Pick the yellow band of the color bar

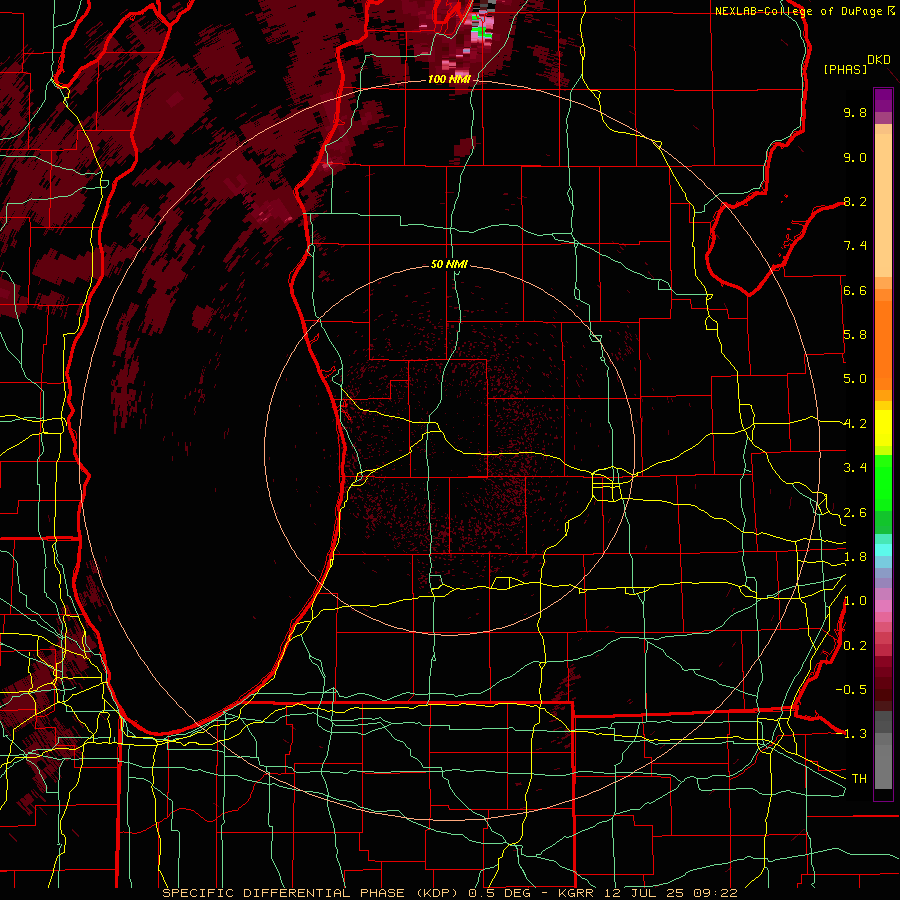click(x=883, y=428)
